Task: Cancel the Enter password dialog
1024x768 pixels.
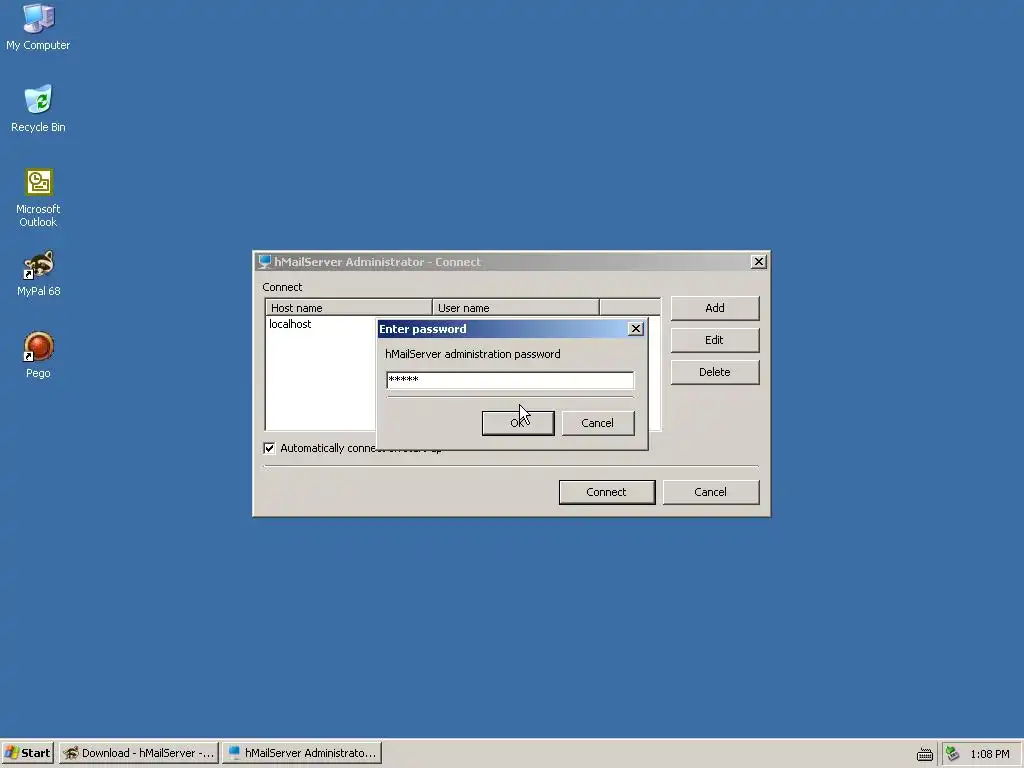Action: pyautogui.click(x=598, y=423)
